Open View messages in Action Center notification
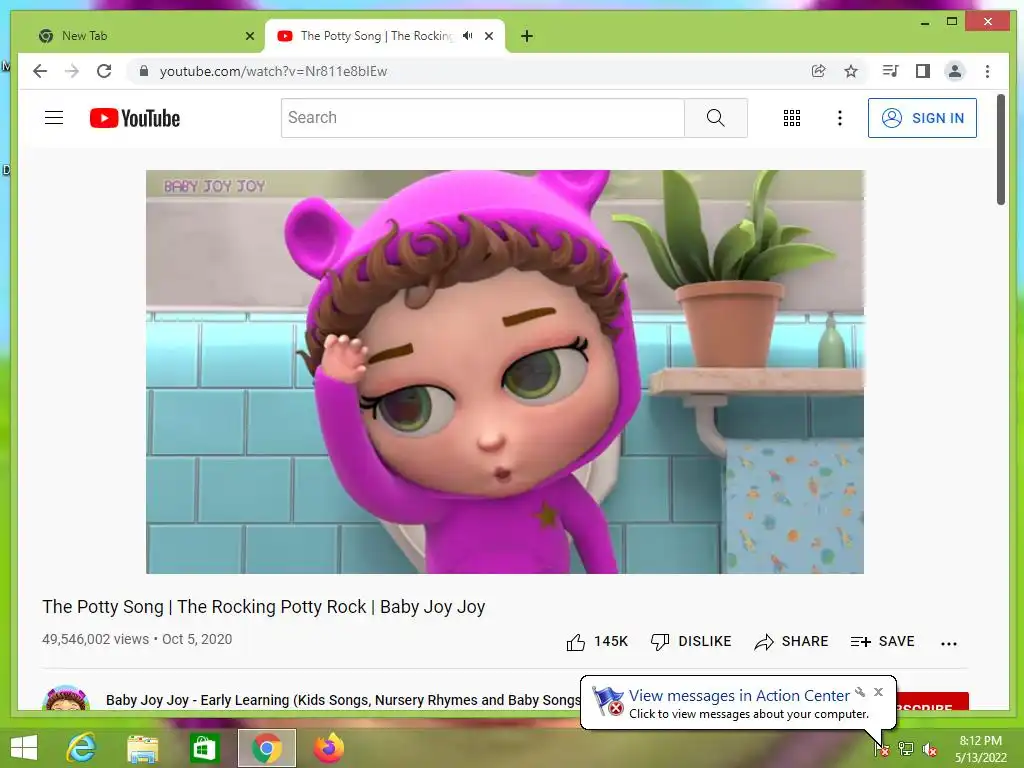The width and height of the screenshot is (1024, 768). [739, 696]
